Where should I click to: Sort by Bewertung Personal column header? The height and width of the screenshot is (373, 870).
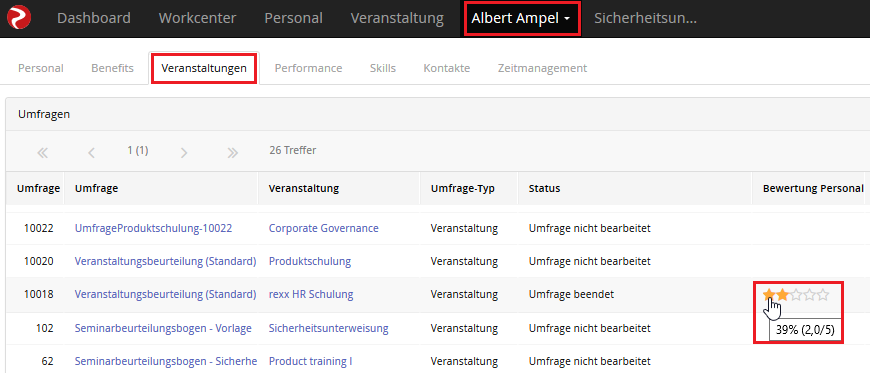click(x=813, y=188)
